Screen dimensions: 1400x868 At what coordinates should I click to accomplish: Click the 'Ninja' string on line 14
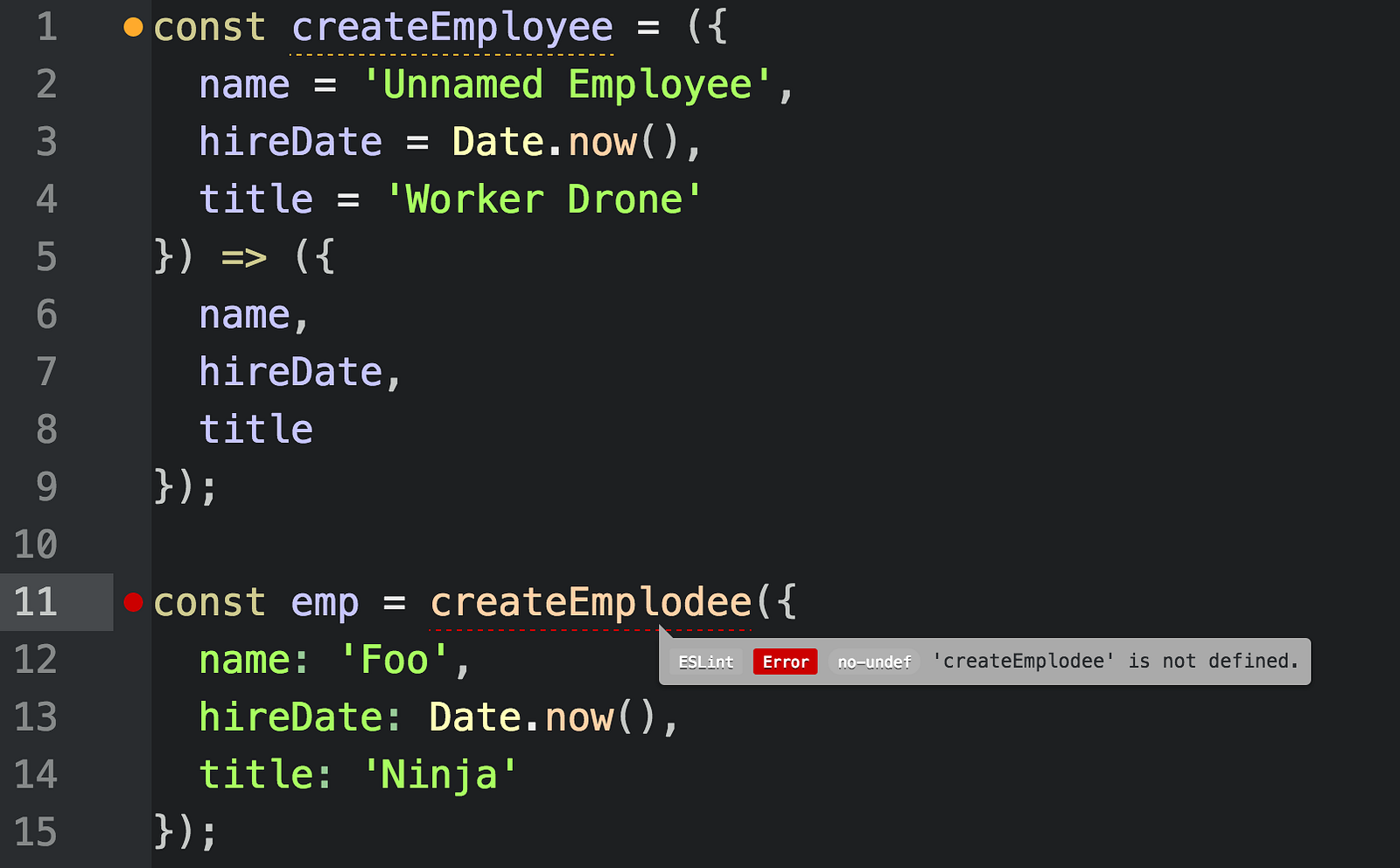[440, 774]
